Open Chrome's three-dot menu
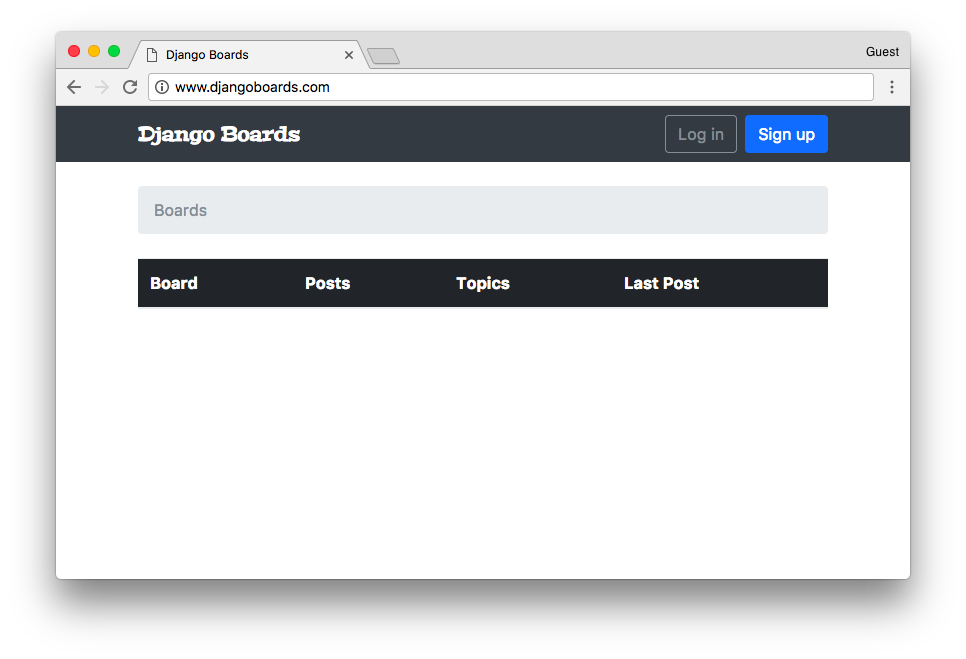The height and width of the screenshot is (659, 966). (x=892, y=87)
